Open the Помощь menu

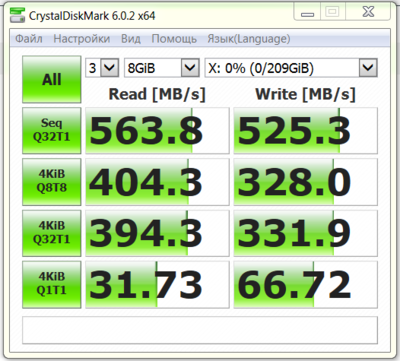tap(174, 39)
